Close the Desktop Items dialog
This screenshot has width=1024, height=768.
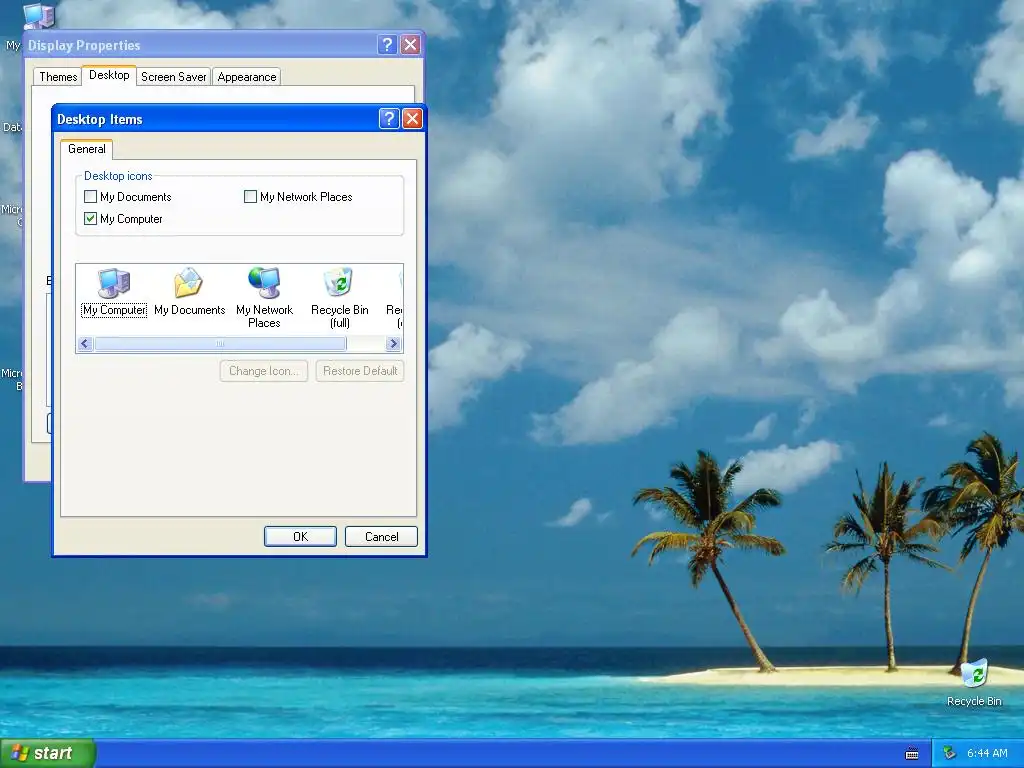412,119
